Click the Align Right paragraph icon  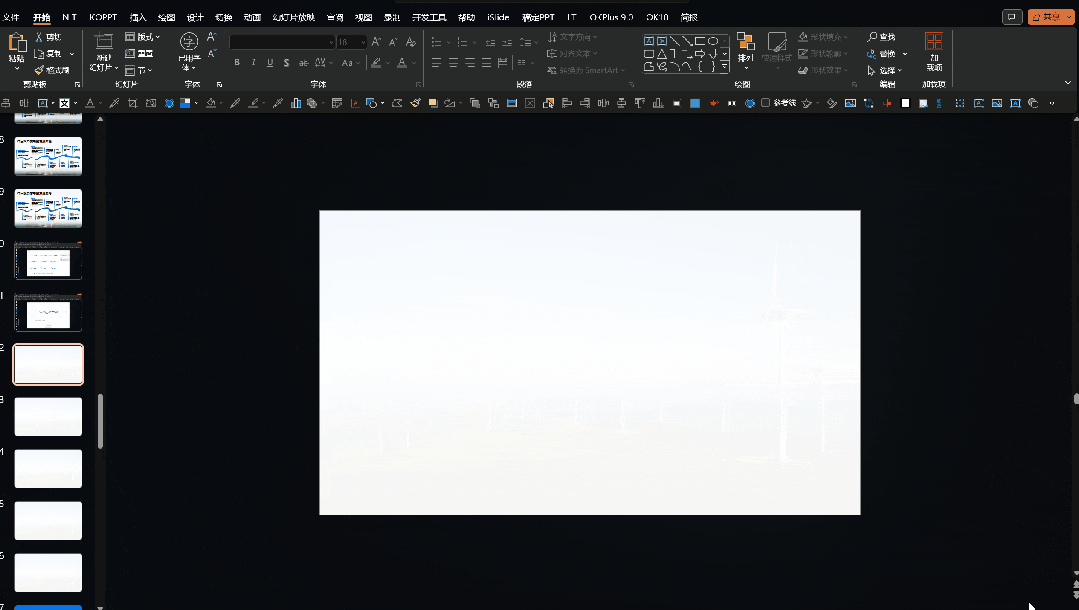(x=469, y=63)
